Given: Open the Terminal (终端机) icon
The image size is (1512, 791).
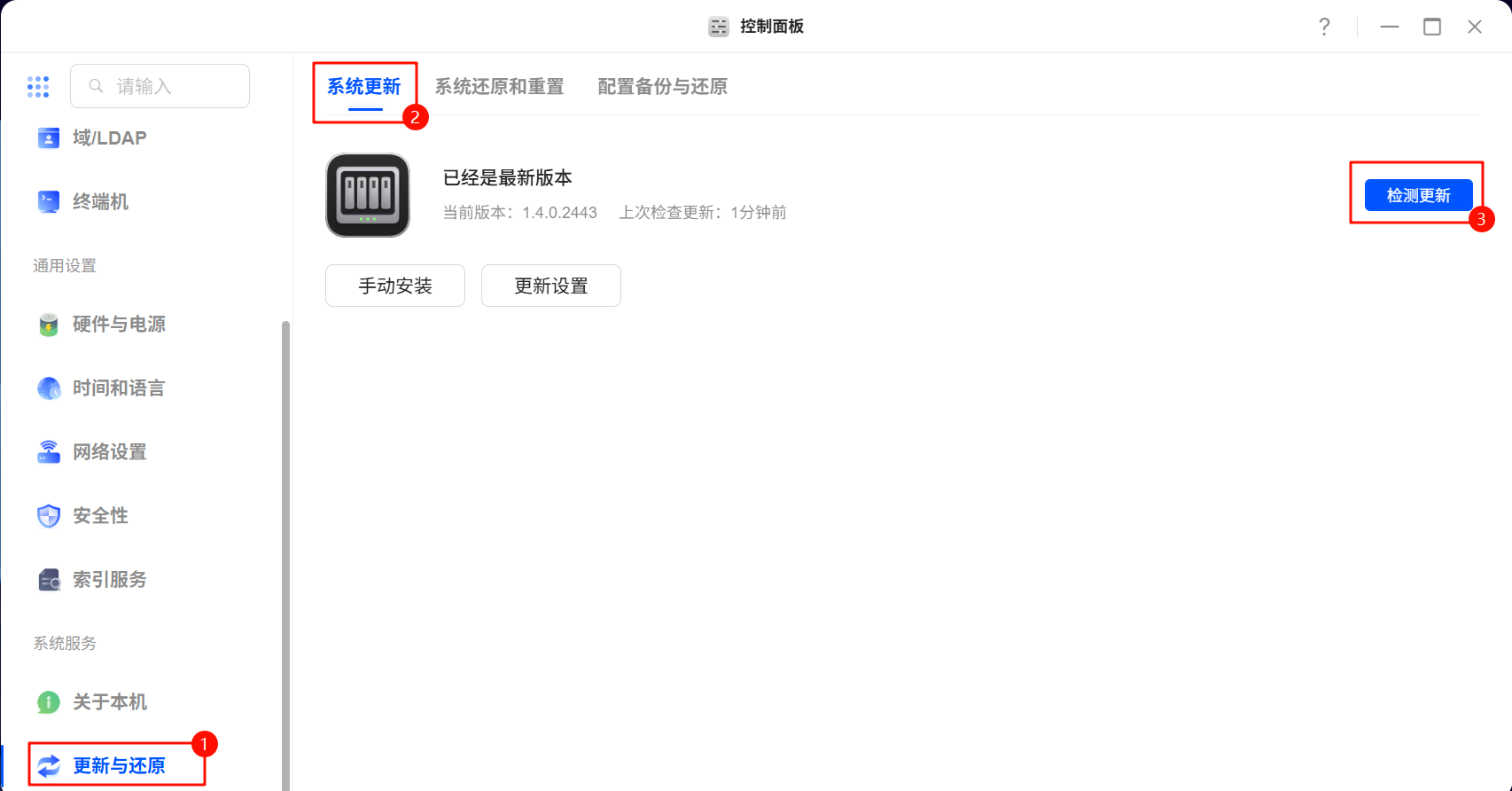Looking at the screenshot, I should pos(49,202).
